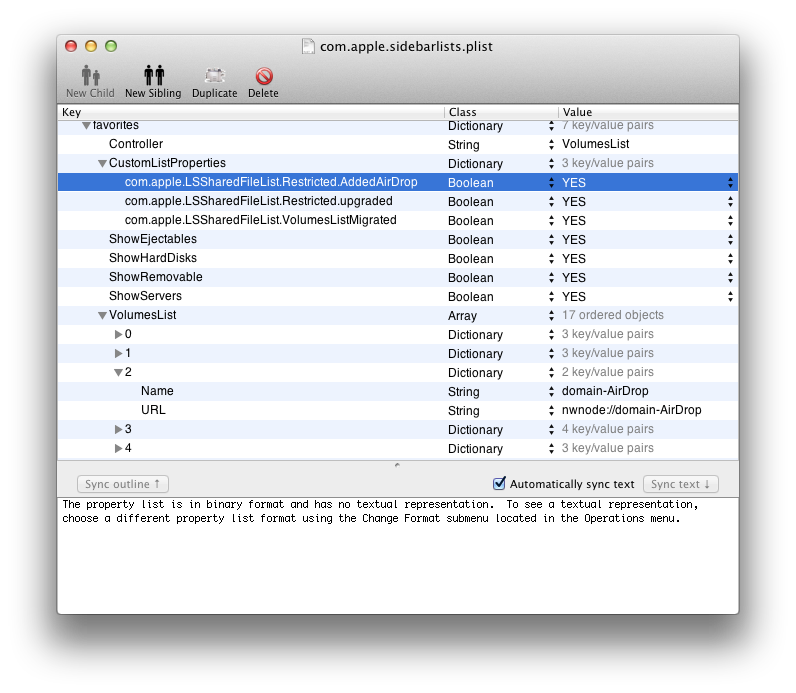
Task: Toggle Automatically sync text checkbox
Action: tap(500, 483)
